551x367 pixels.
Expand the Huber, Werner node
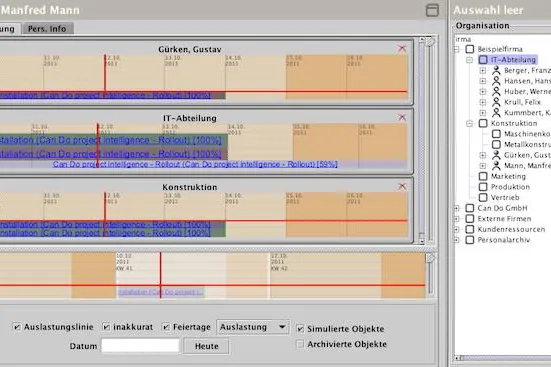(483, 91)
